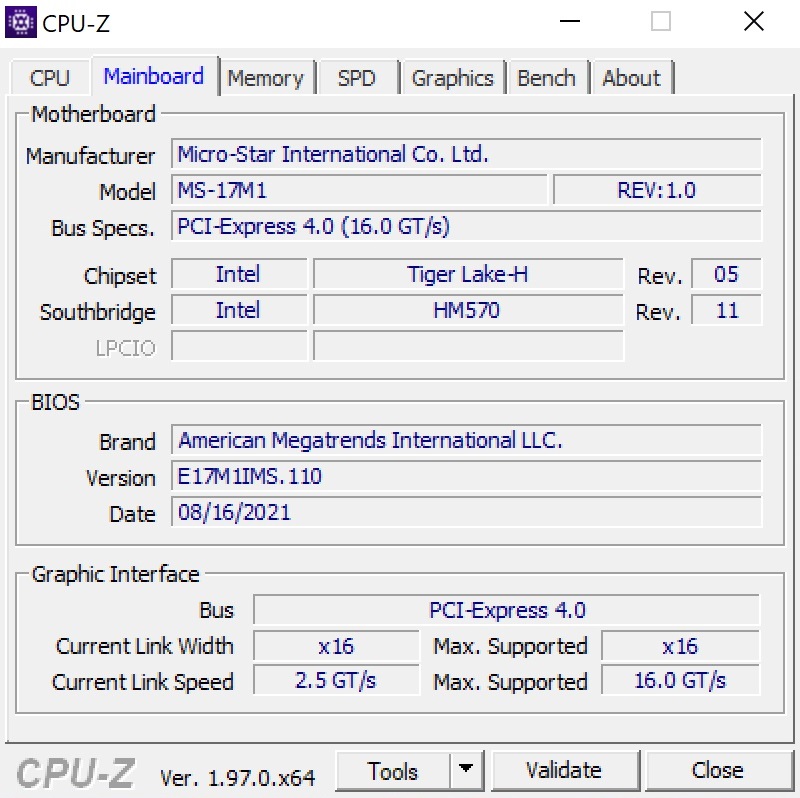Click the Chipset vendor Intel field

239,274
